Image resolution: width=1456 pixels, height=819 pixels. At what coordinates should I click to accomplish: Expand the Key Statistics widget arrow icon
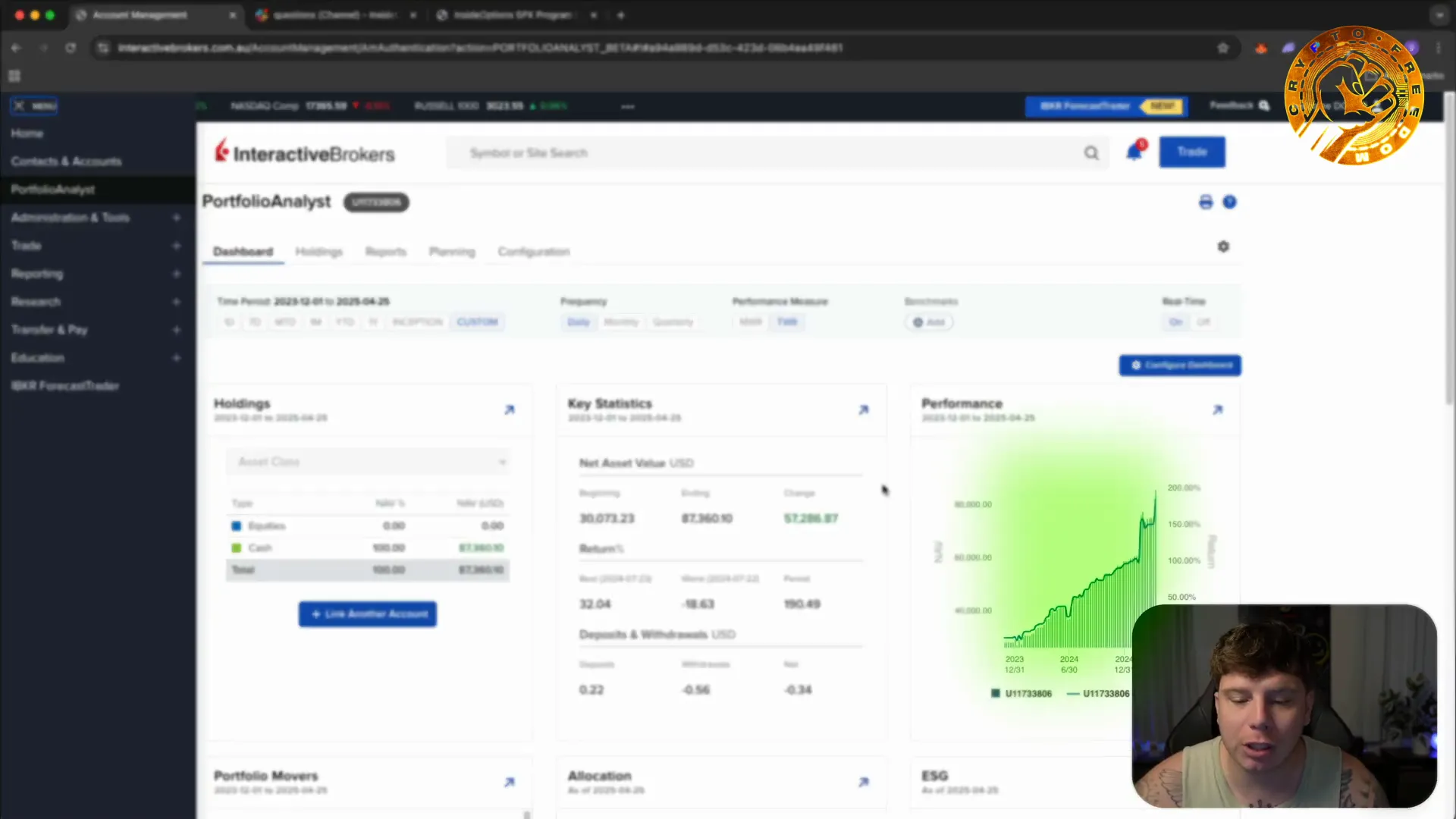pyautogui.click(x=864, y=409)
